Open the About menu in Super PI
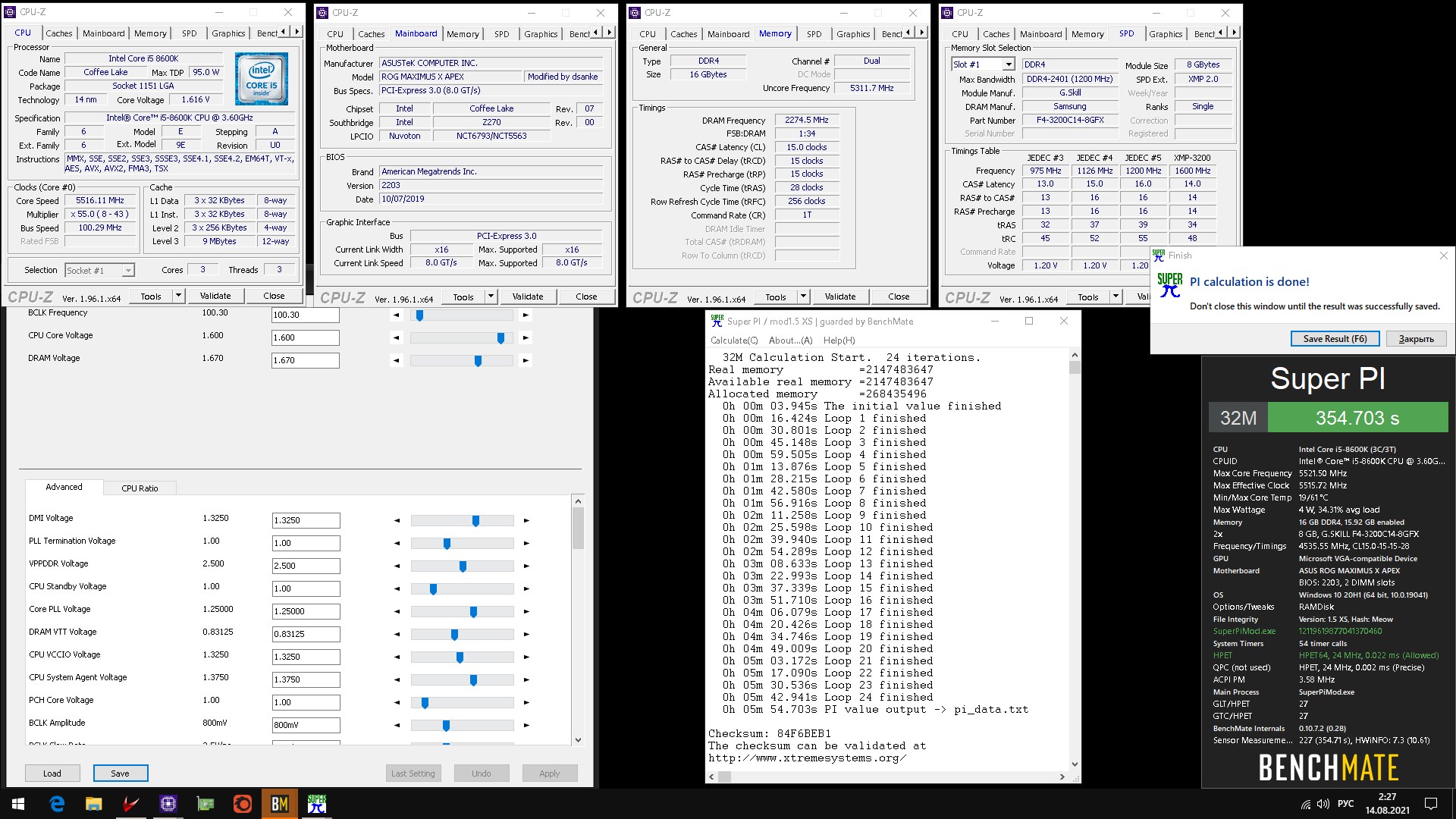This screenshot has height=819, width=1456. point(790,340)
